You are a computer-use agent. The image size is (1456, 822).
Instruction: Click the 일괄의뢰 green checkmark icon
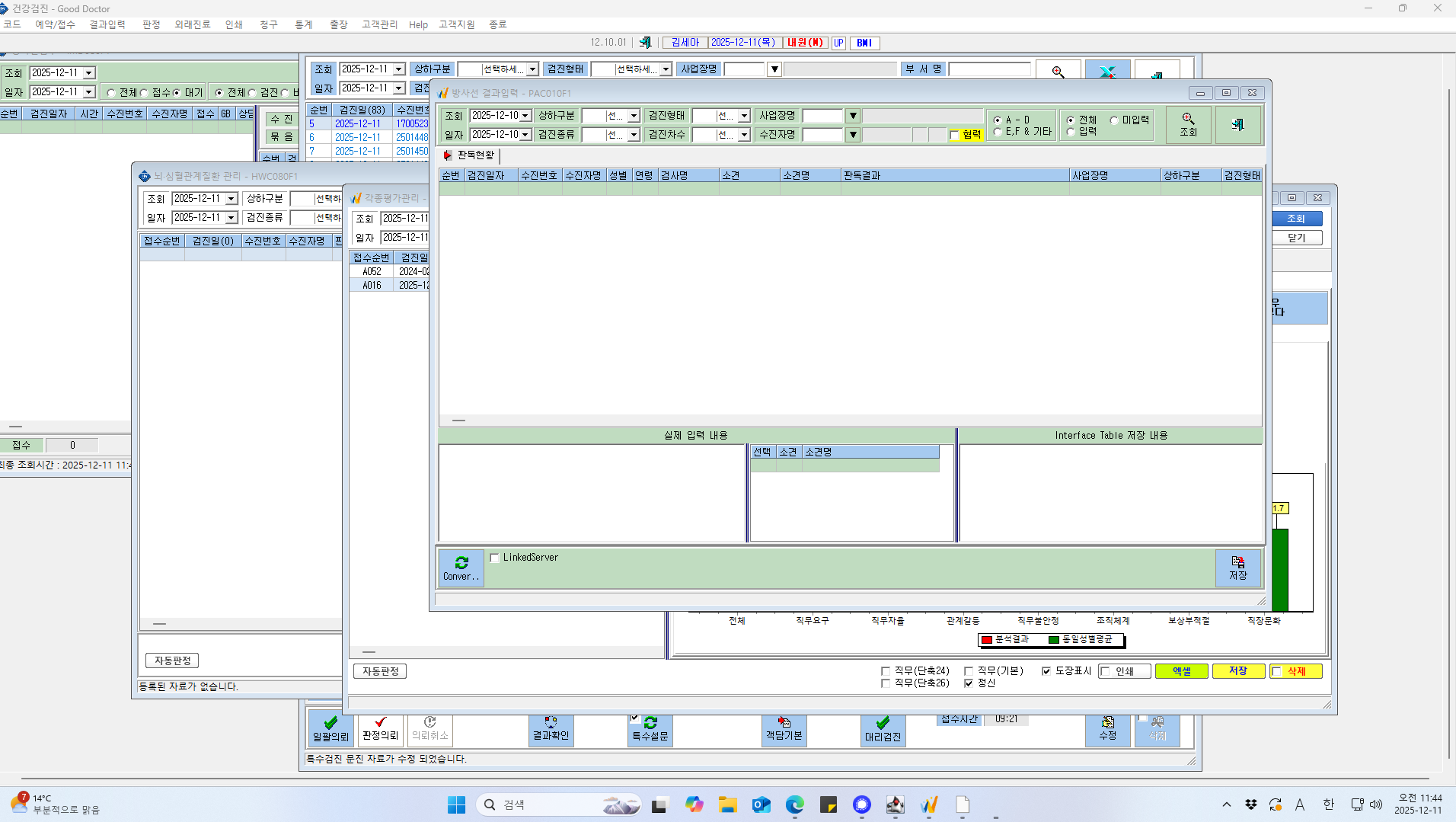(330, 729)
